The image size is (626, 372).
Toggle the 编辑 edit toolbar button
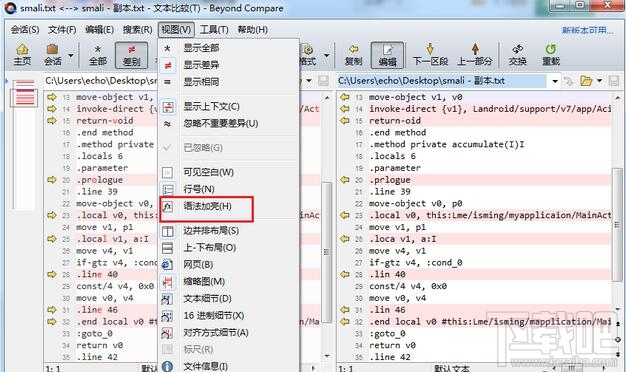[387, 55]
